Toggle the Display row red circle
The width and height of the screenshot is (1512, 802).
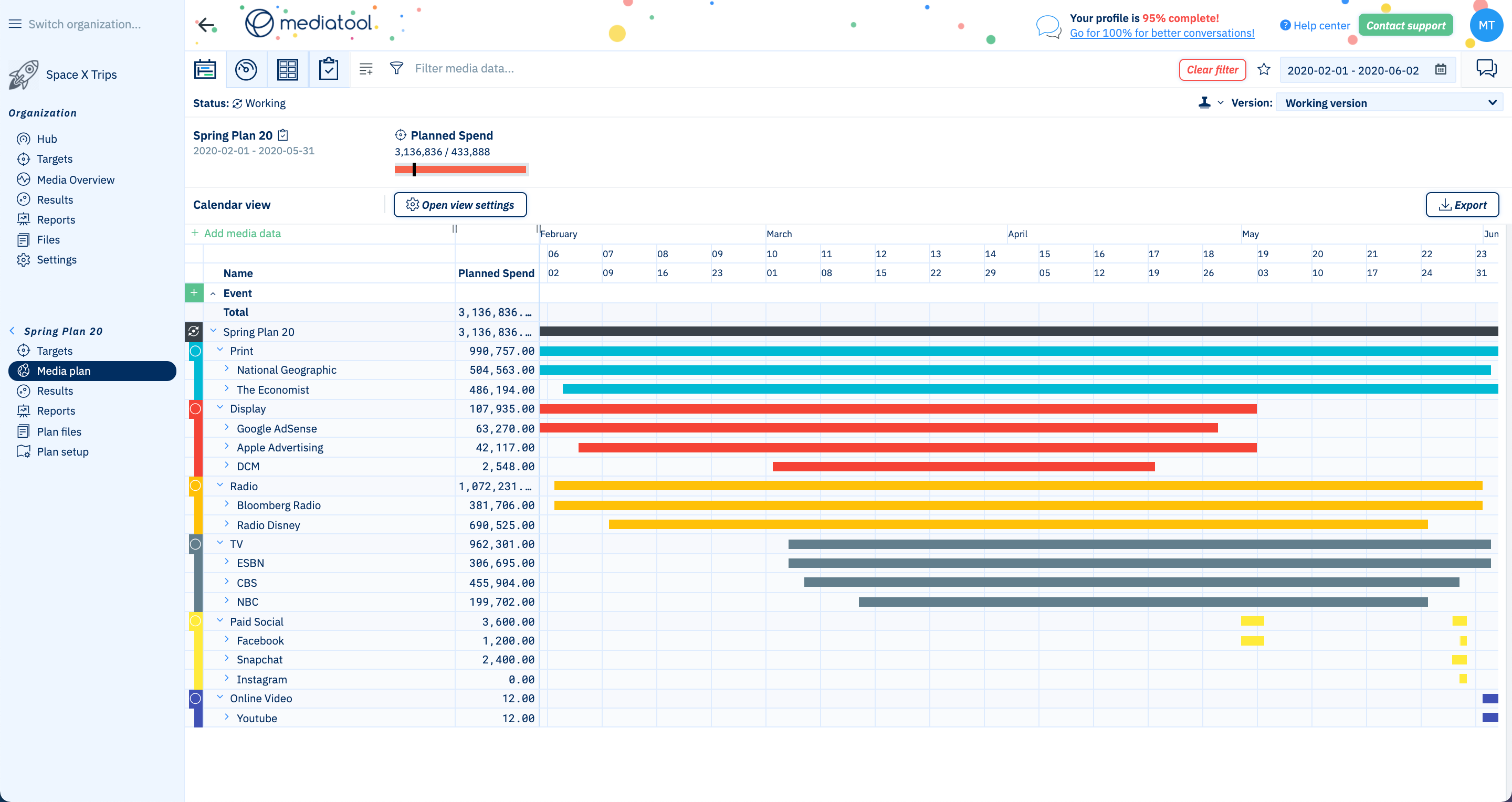[195, 409]
